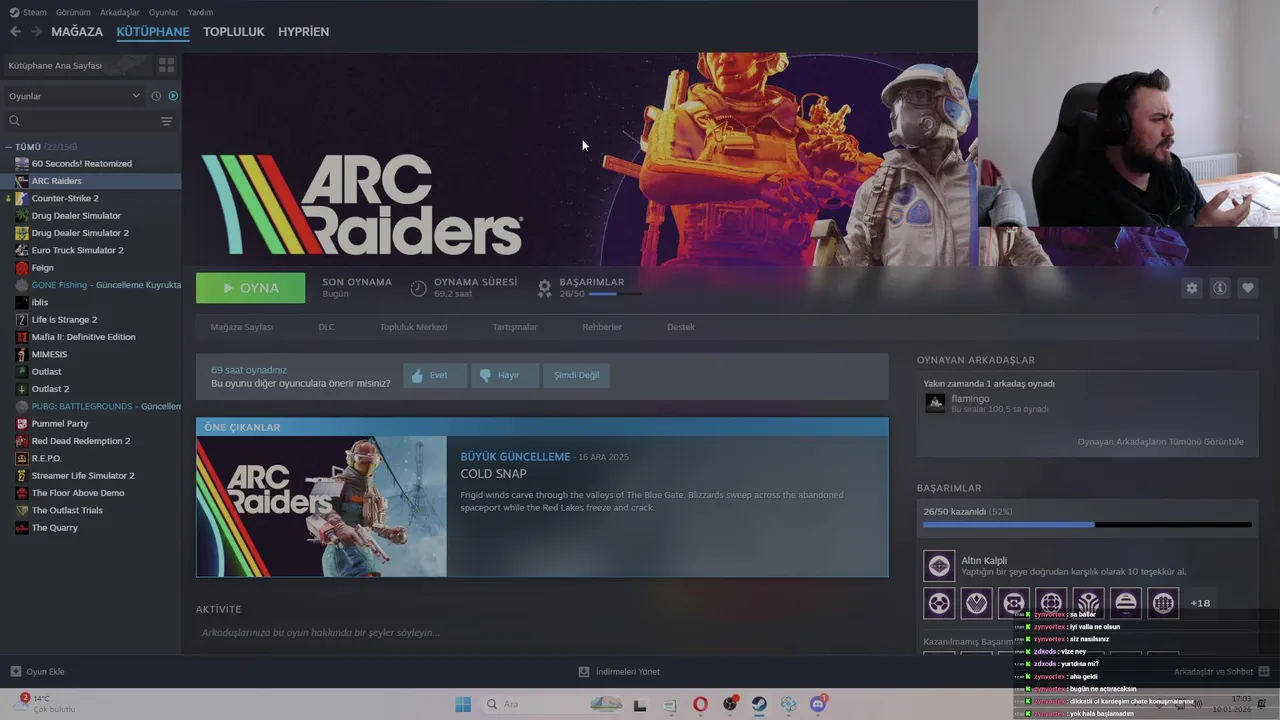This screenshot has width=1280, height=720.
Task: Toggle sort by recent activity clock icon
Action: click(156, 96)
